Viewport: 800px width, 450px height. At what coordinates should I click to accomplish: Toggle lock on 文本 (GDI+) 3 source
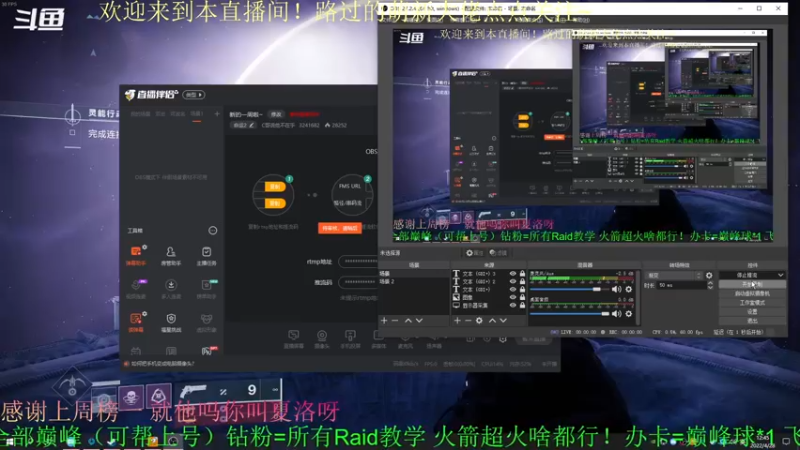pos(522,274)
